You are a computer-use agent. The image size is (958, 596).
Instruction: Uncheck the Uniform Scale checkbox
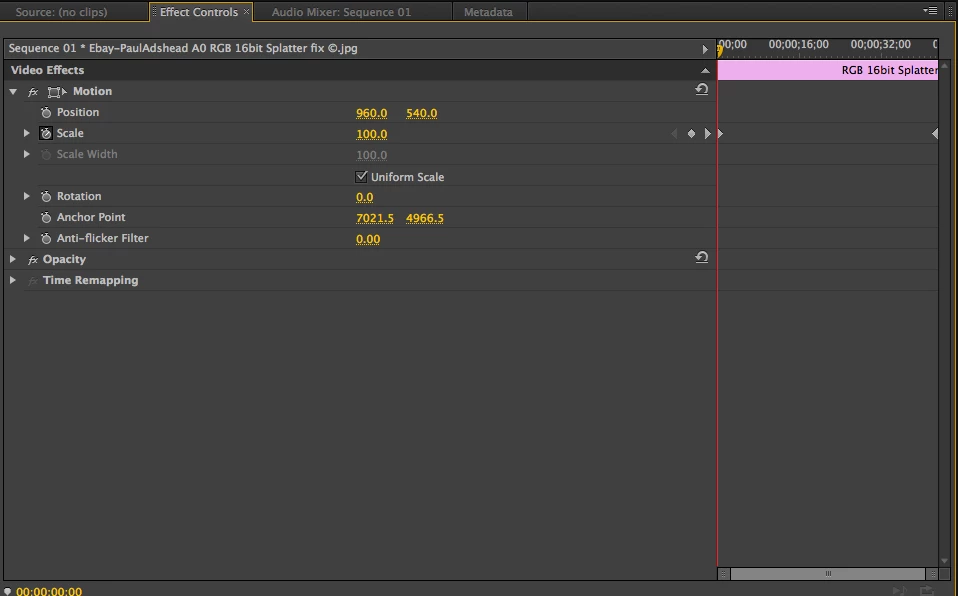(x=361, y=177)
